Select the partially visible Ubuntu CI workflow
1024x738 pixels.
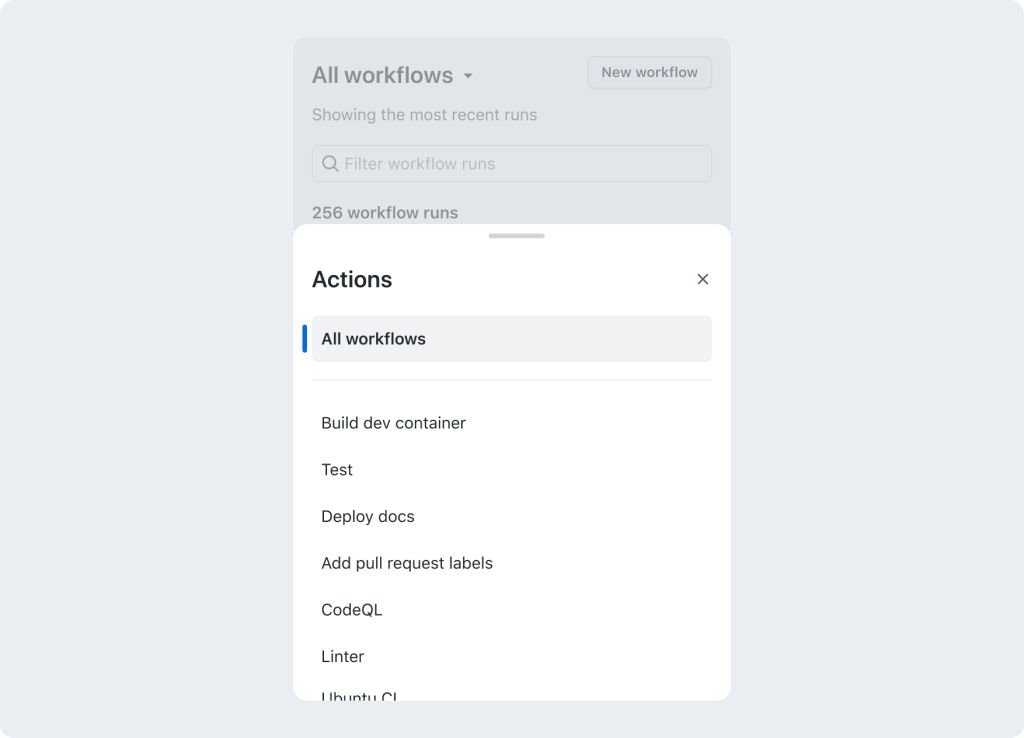[360, 695]
